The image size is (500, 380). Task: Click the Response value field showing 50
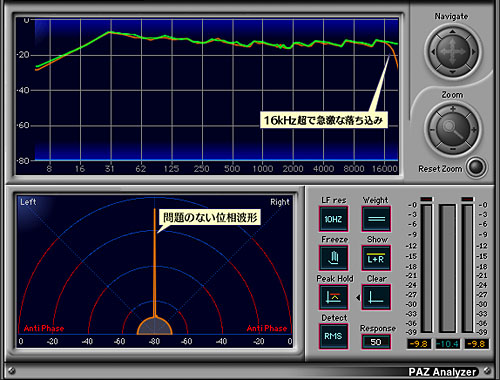(376, 342)
